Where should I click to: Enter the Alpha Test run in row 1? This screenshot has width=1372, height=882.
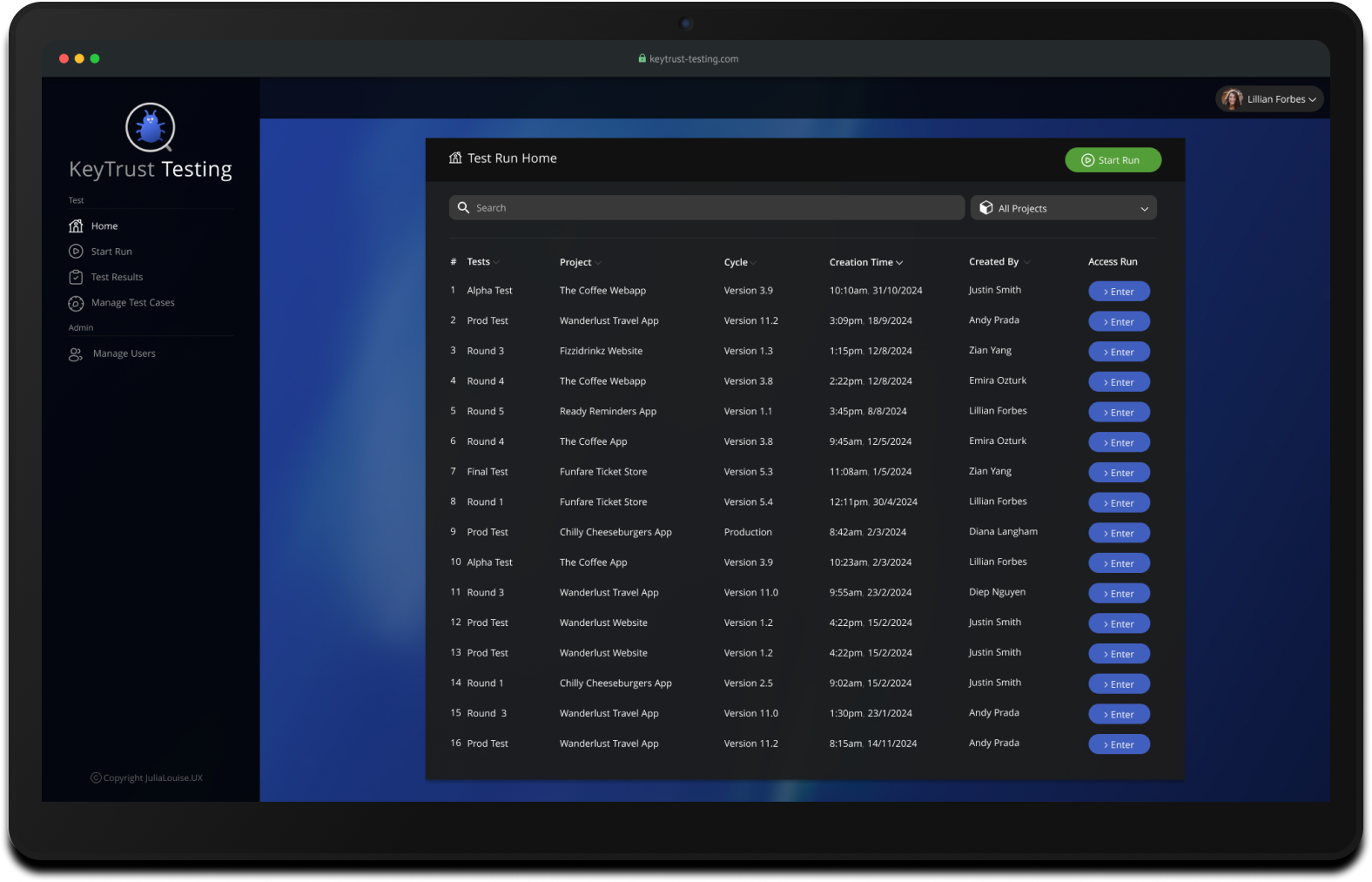pyautogui.click(x=1119, y=292)
